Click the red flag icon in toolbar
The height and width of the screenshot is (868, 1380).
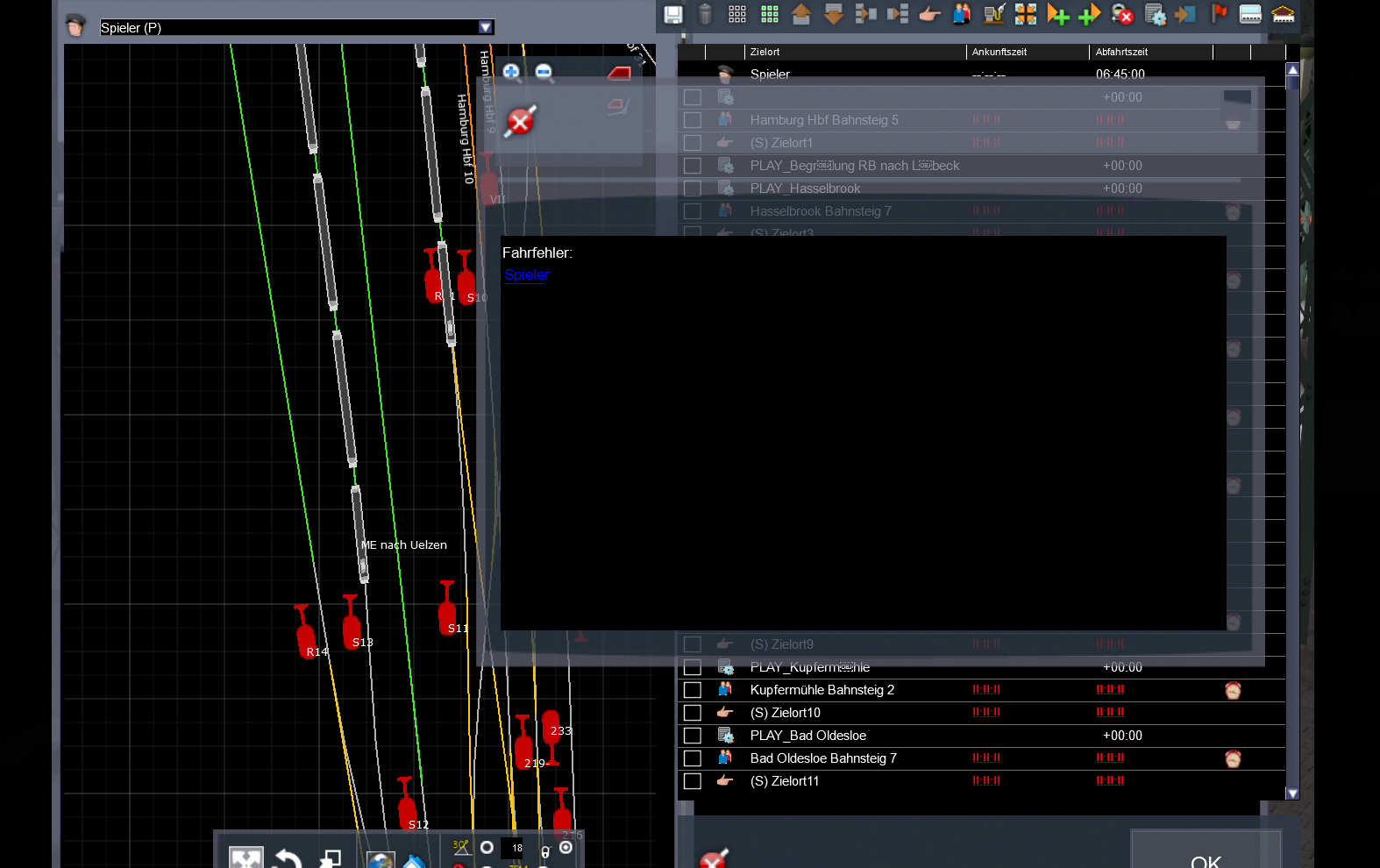pyautogui.click(x=1219, y=14)
